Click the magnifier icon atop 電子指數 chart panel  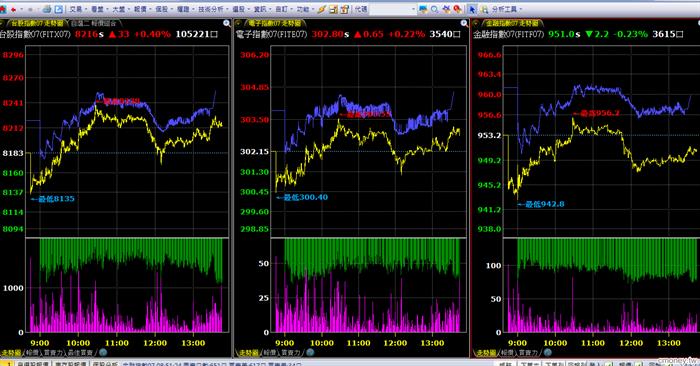pyautogui.click(x=464, y=23)
